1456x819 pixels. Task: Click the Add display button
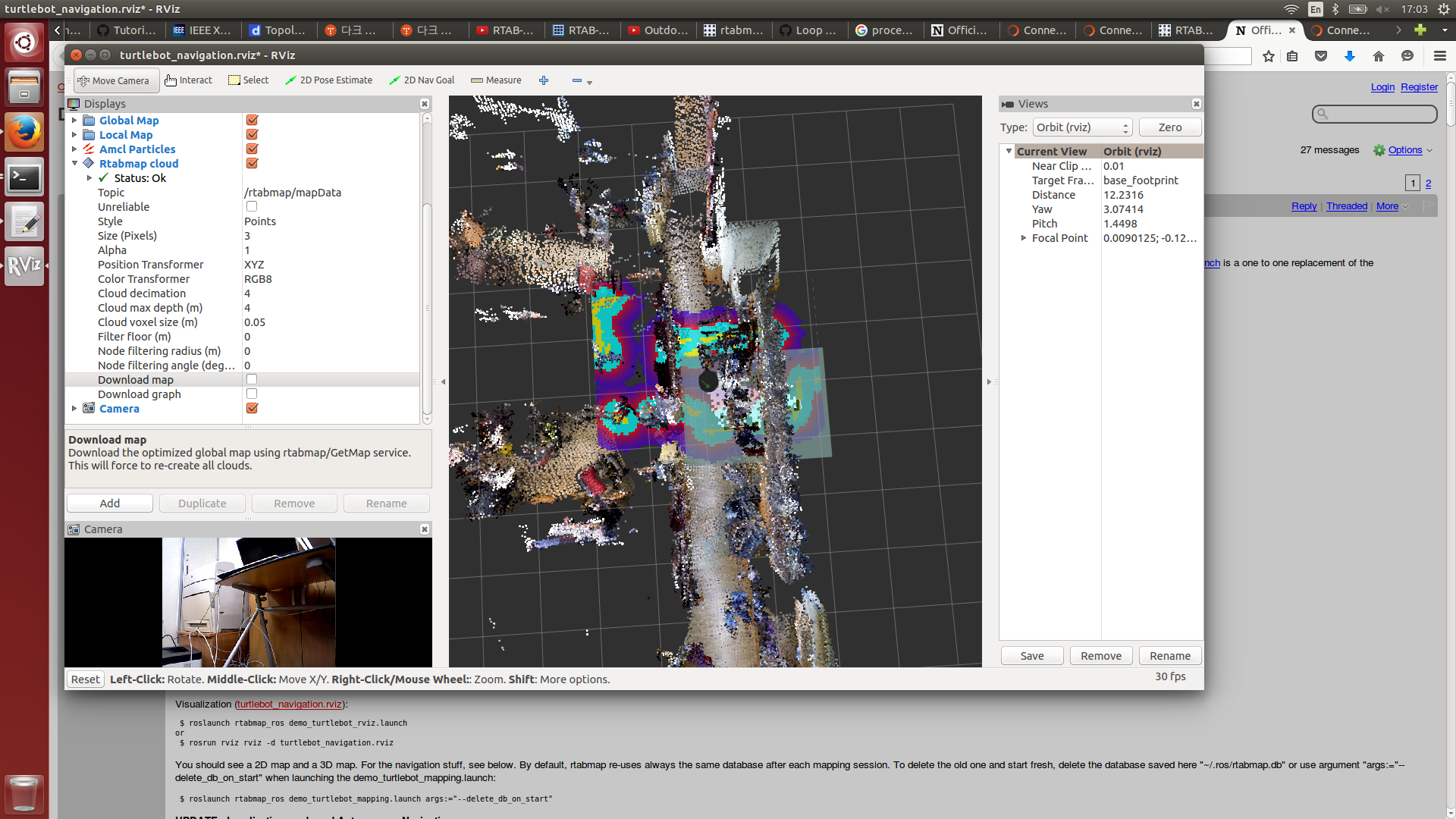click(x=110, y=504)
